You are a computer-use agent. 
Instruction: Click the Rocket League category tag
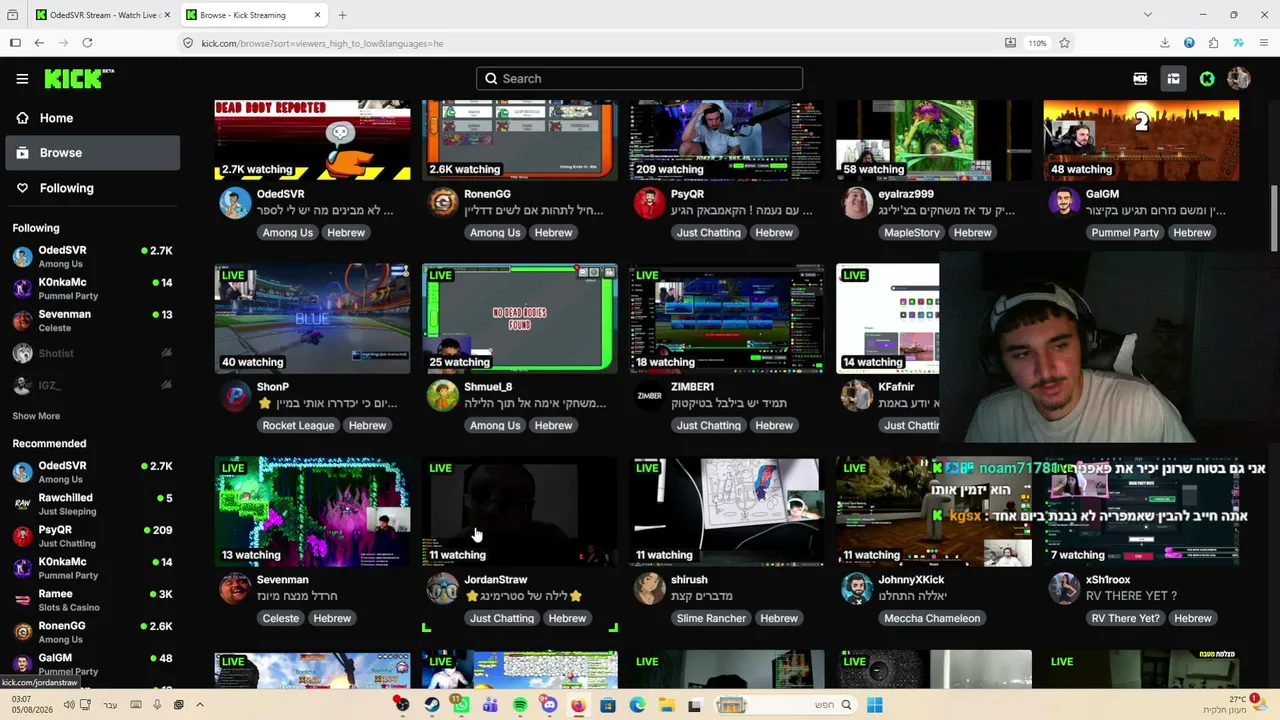coord(298,426)
